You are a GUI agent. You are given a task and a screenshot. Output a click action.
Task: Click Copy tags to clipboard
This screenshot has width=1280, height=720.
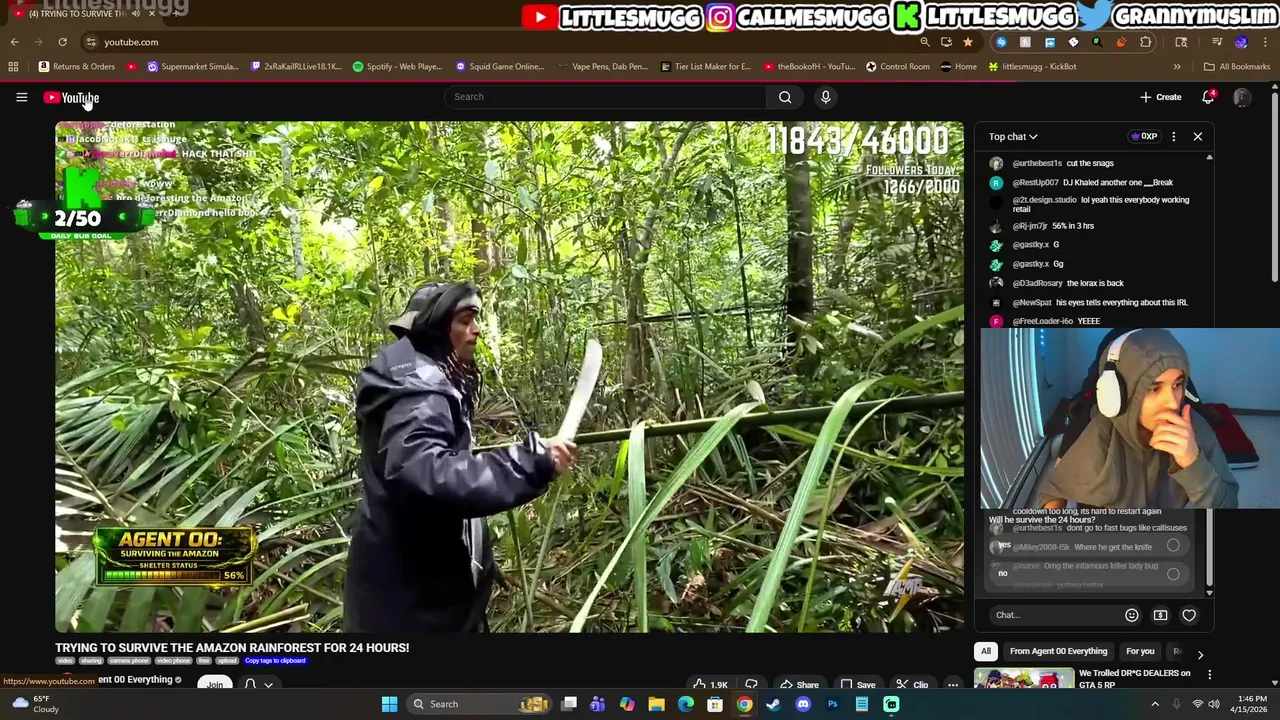click(x=275, y=661)
